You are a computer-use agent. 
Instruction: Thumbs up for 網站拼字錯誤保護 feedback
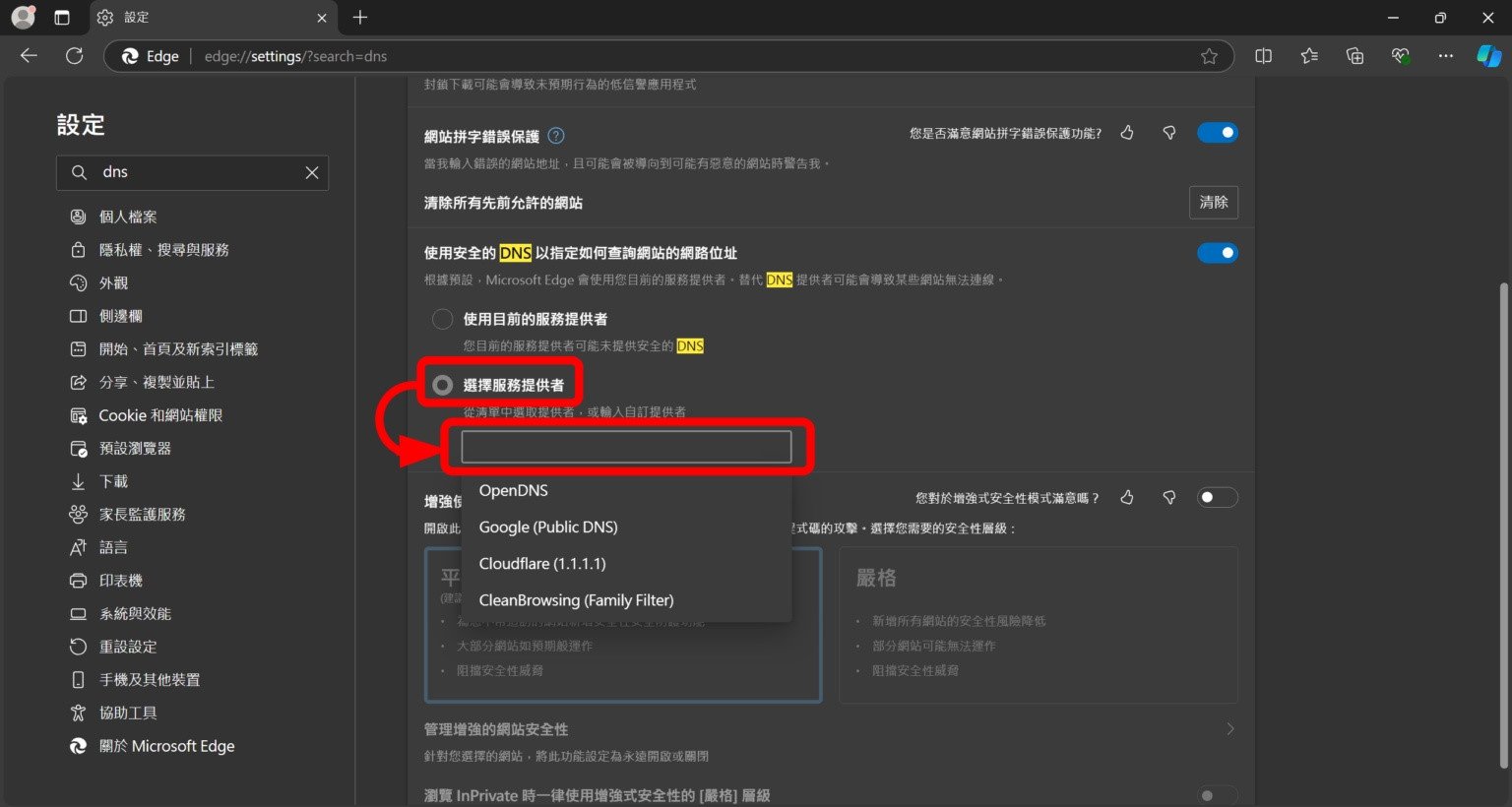[1128, 133]
